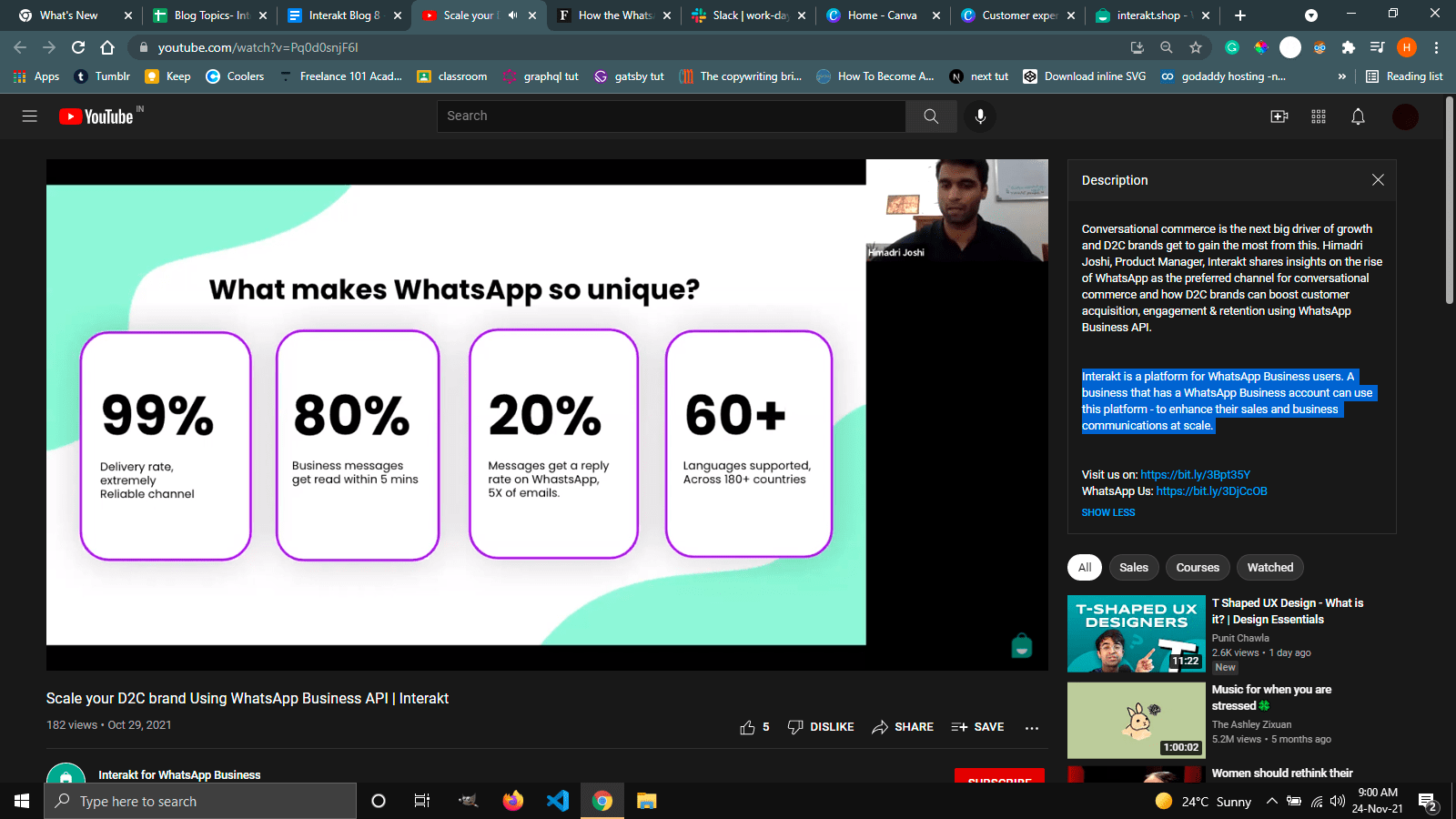Image resolution: width=1456 pixels, height=819 pixels.
Task: Share the video with SHARE button
Action: tap(903, 727)
